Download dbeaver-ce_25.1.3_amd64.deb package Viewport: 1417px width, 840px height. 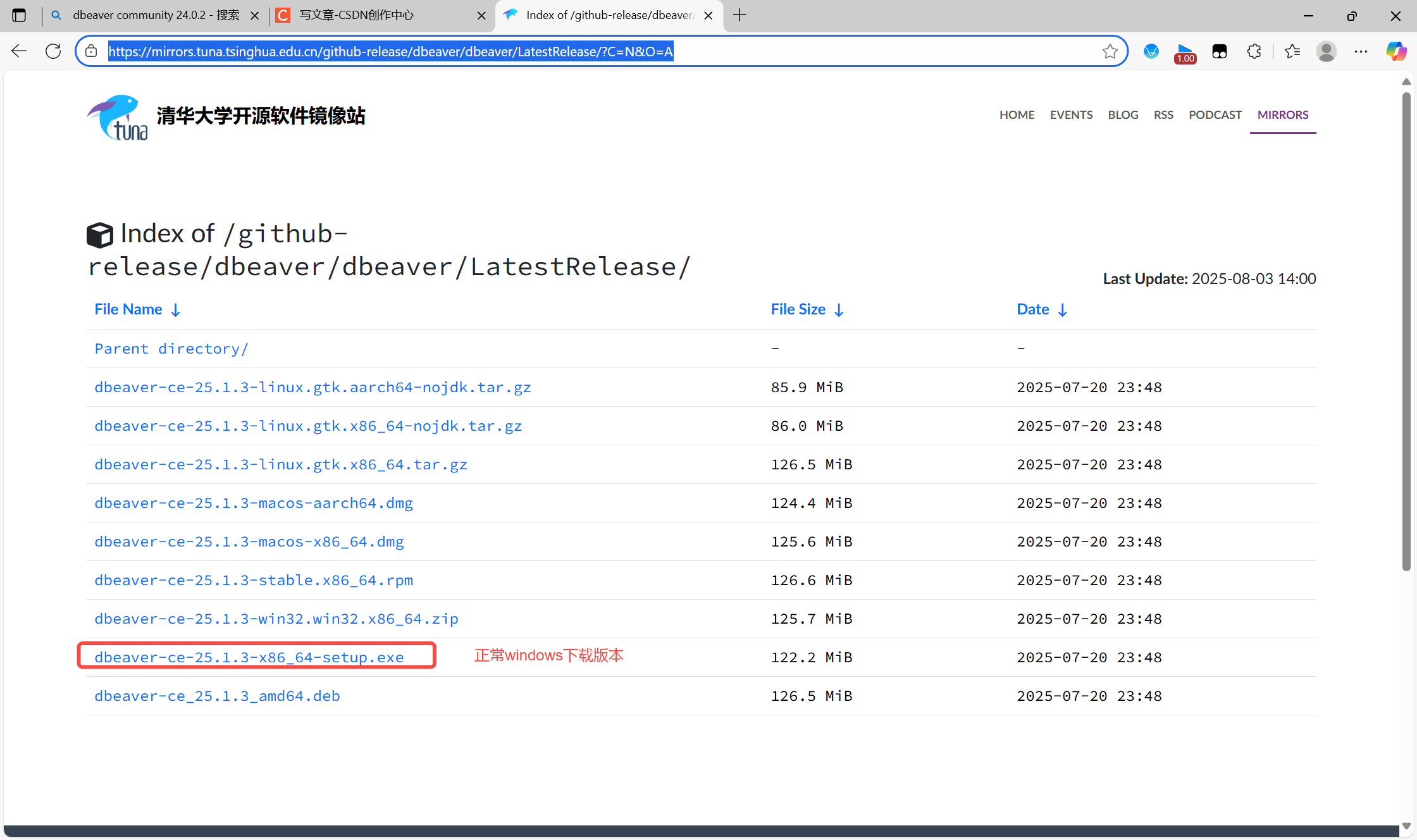point(217,696)
